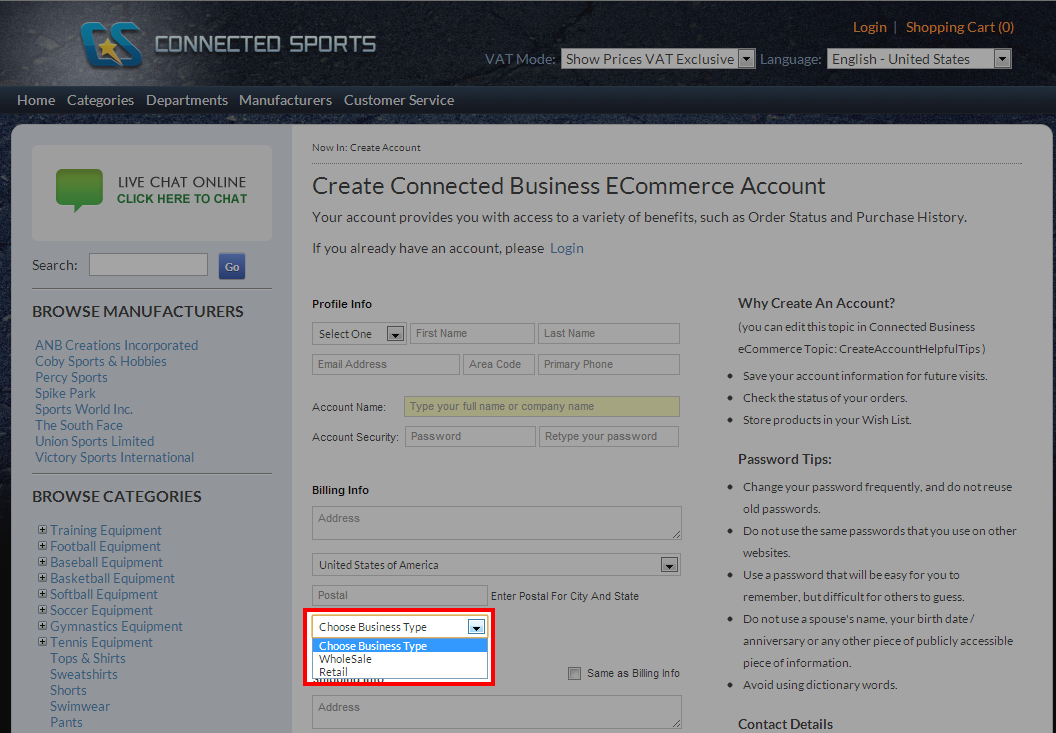Open the country selector dropdown
The width and height of the screenshot is (1056, 733).
click(x=669, y=565)
